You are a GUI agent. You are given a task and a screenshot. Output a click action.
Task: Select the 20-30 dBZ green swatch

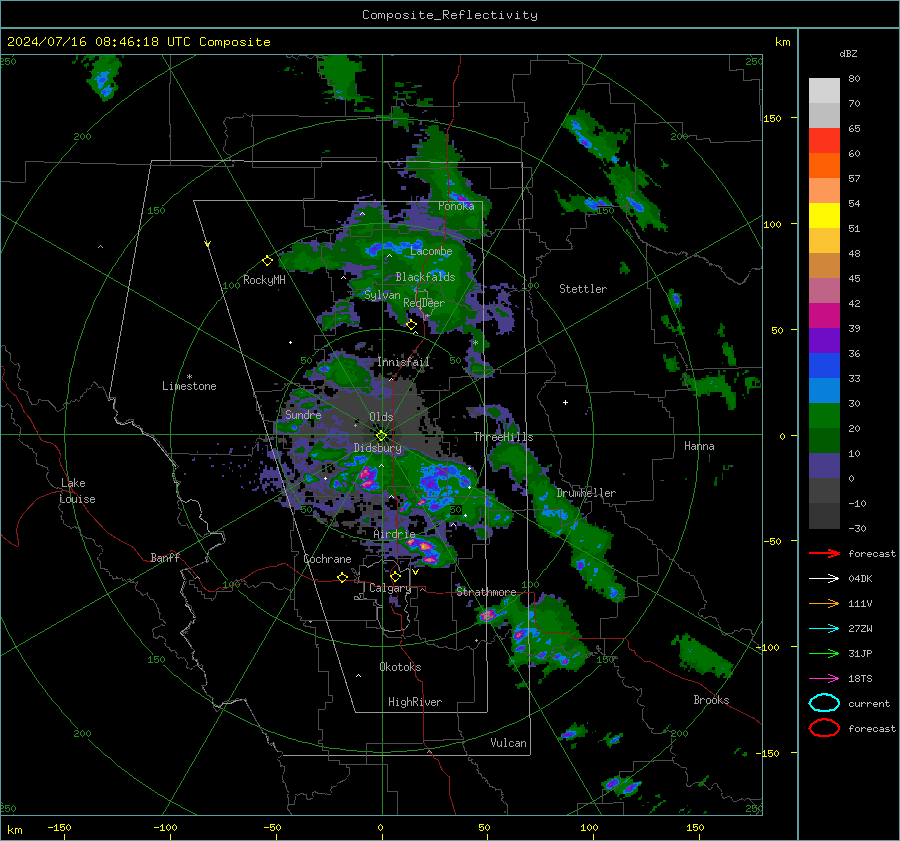[824, 415]
